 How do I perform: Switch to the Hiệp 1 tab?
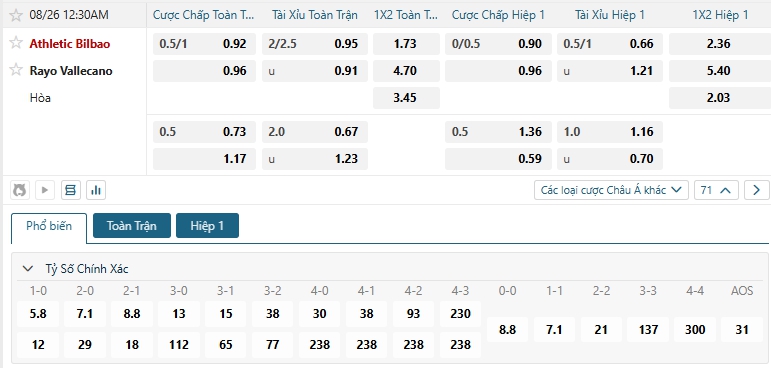[207, 226]
